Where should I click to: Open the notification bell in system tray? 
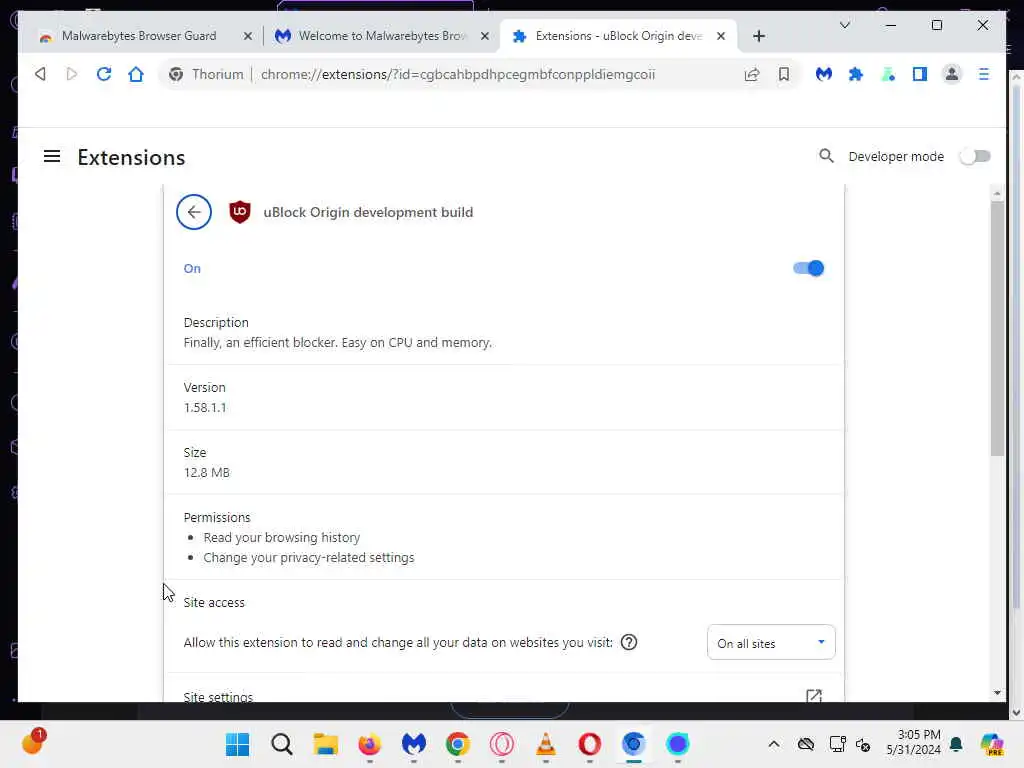[956, 744]
